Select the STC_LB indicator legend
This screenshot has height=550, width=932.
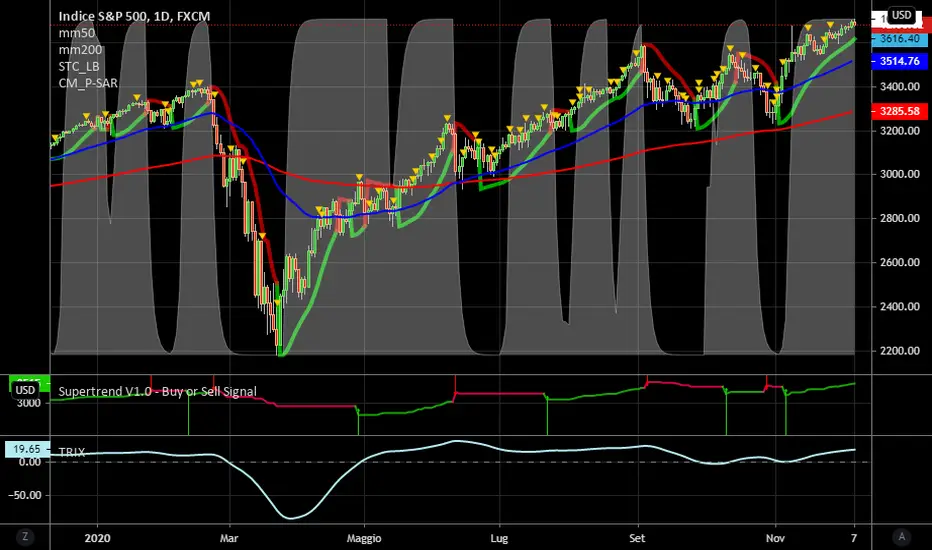[x=79, y=67]
